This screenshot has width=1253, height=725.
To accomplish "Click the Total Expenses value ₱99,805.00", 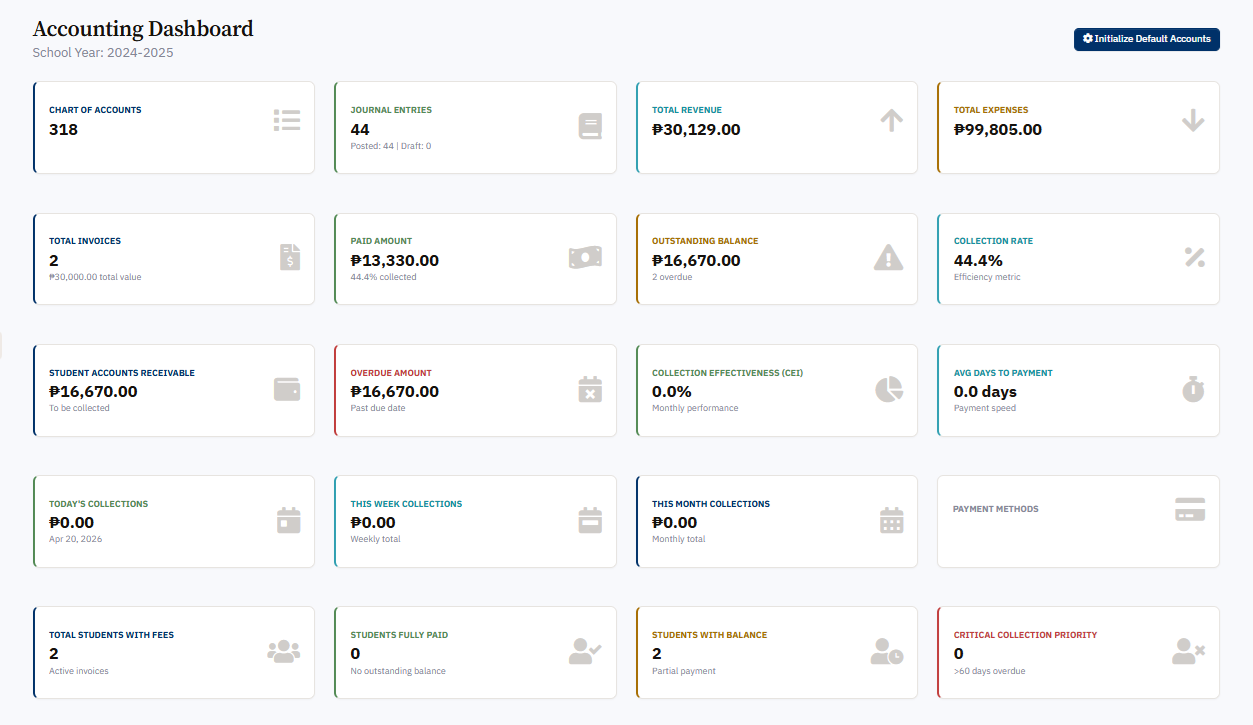I will (x=998, y=129).
